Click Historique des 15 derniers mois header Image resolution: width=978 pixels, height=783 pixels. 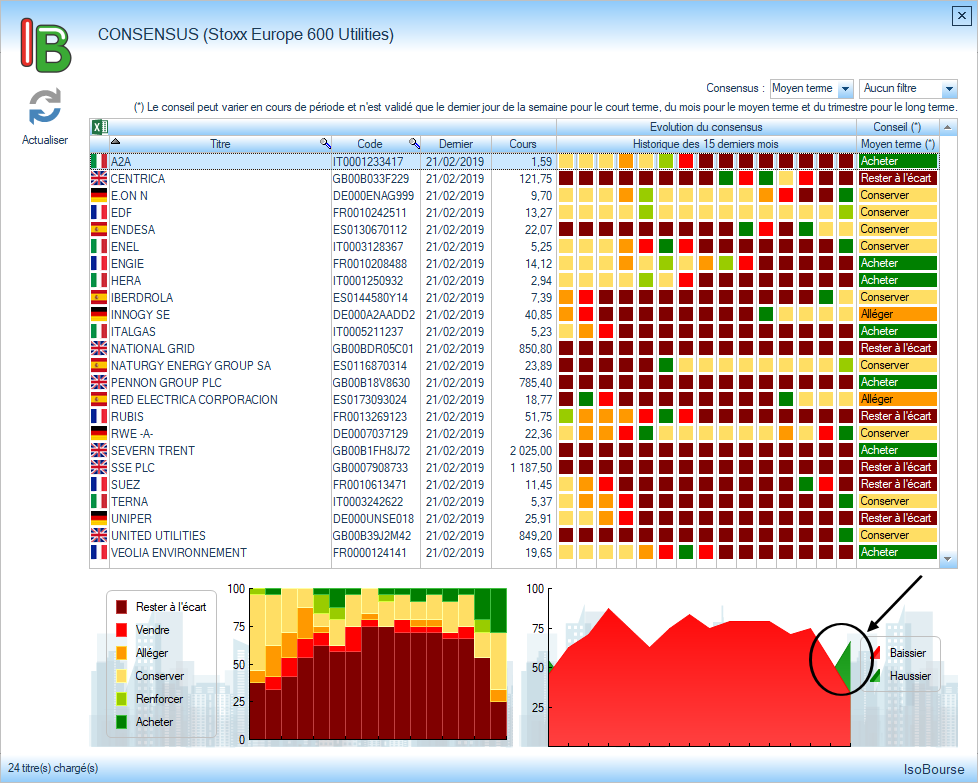[705, 144]
